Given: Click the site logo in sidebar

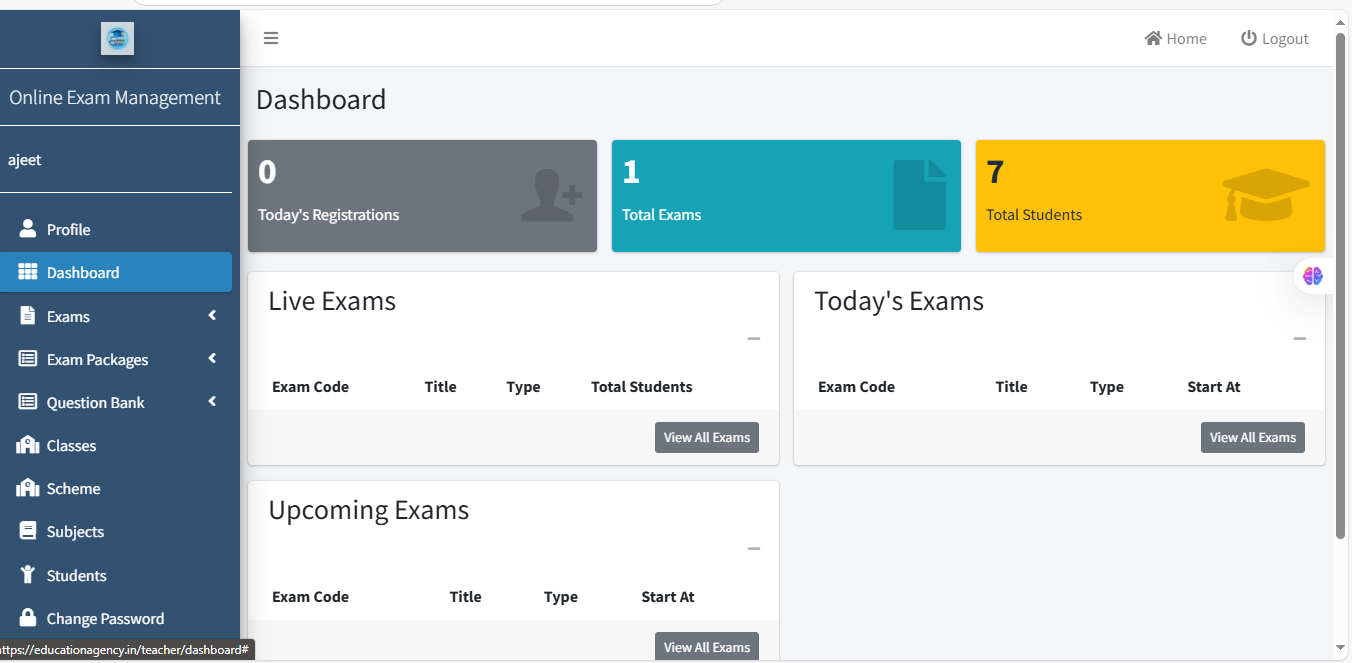Looking at the screenshot, I should click(x=117, y=39).
